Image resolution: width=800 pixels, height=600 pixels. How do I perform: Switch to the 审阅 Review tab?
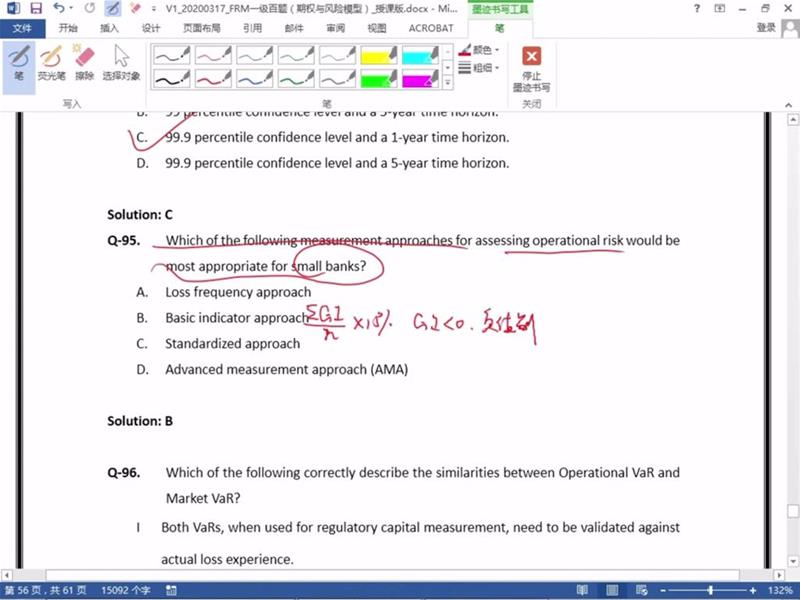pos(335,28)
